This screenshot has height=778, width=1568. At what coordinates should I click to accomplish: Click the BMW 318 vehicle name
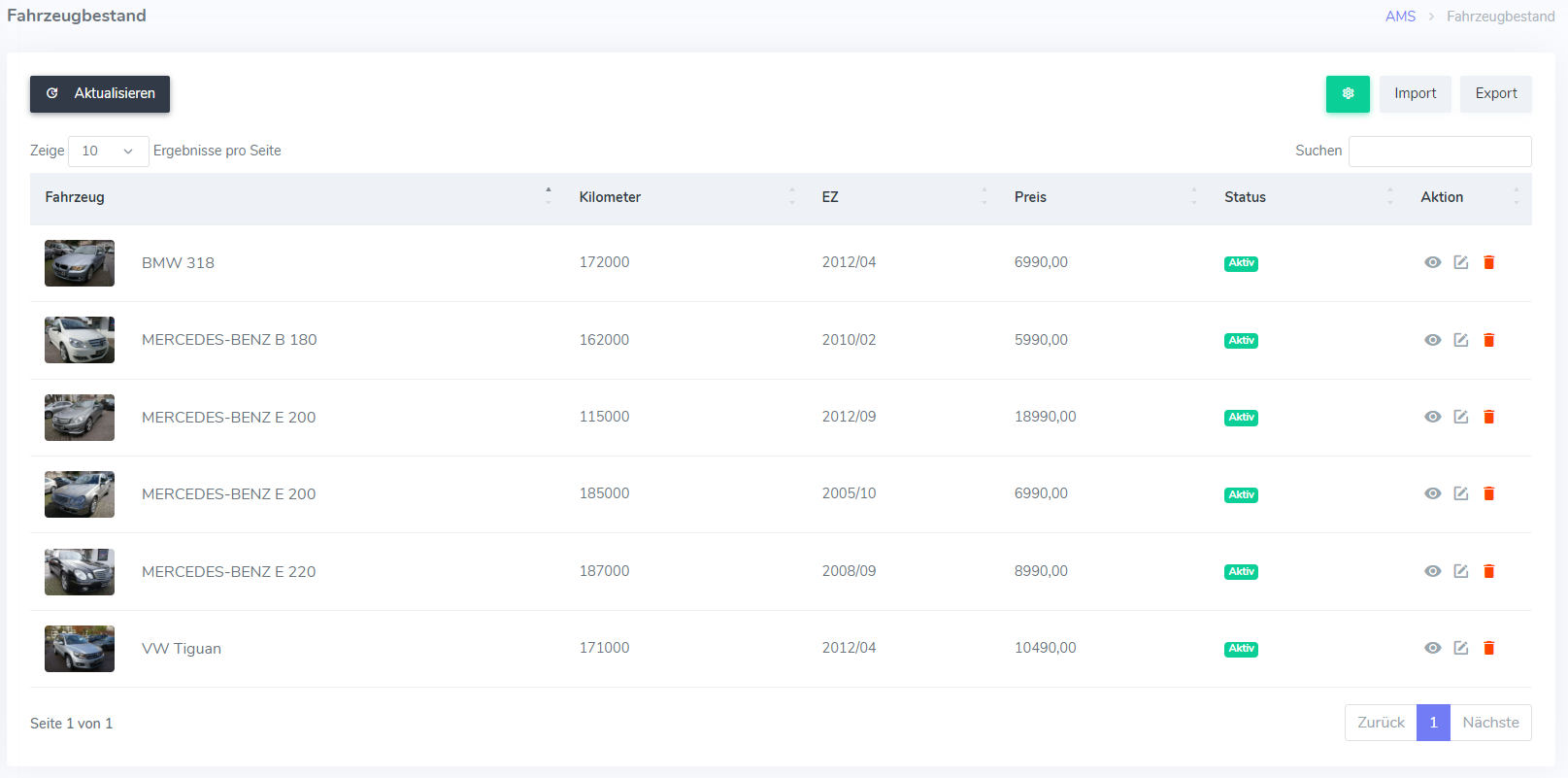point(178,263)
